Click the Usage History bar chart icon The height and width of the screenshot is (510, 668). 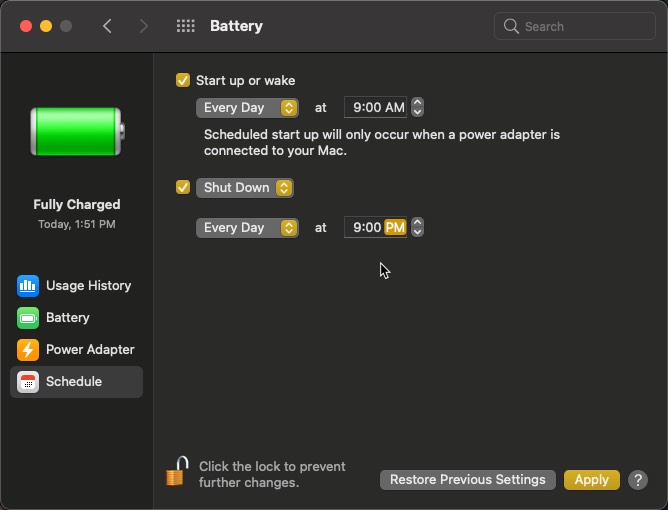[x=28, y=285]
